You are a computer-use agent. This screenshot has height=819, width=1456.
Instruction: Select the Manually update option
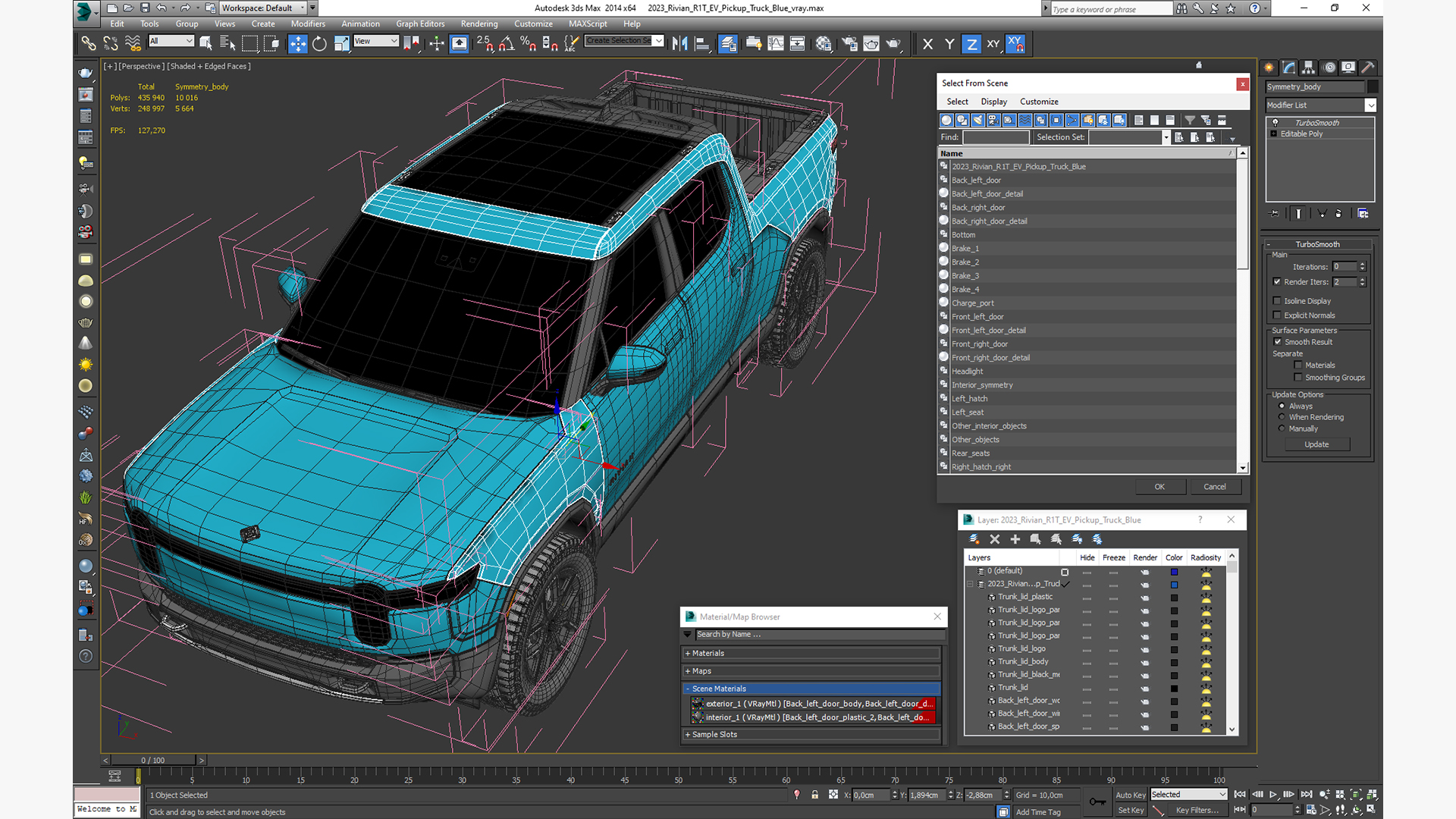(1282, 428)
